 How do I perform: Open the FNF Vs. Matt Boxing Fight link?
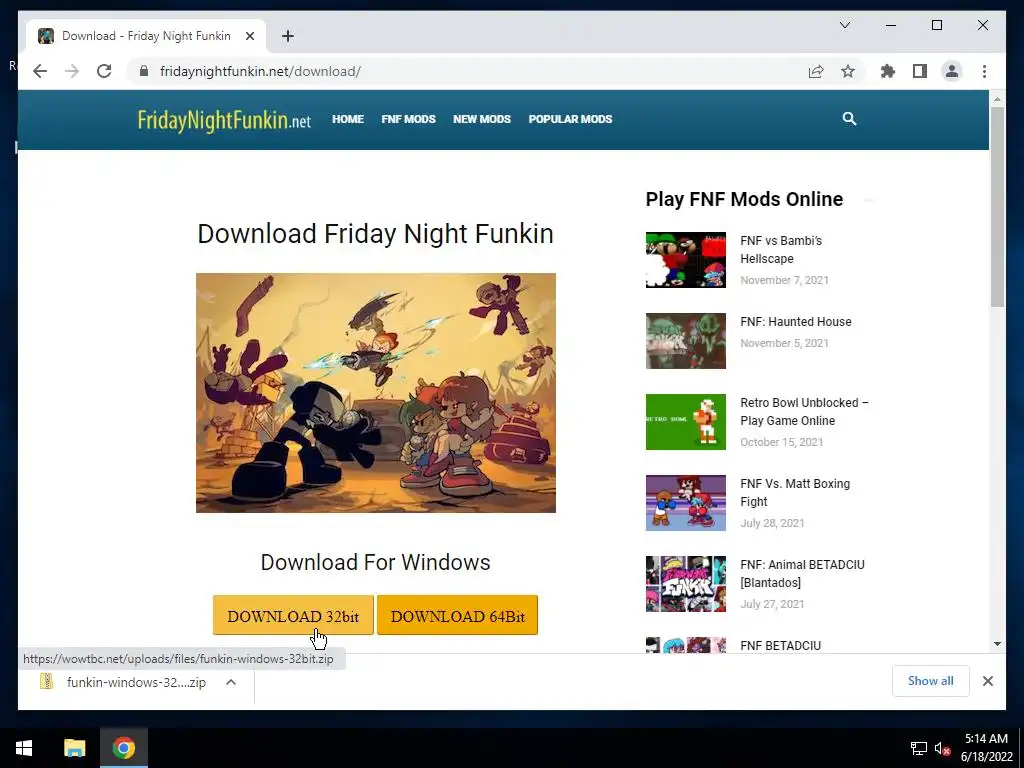(795, 492)
